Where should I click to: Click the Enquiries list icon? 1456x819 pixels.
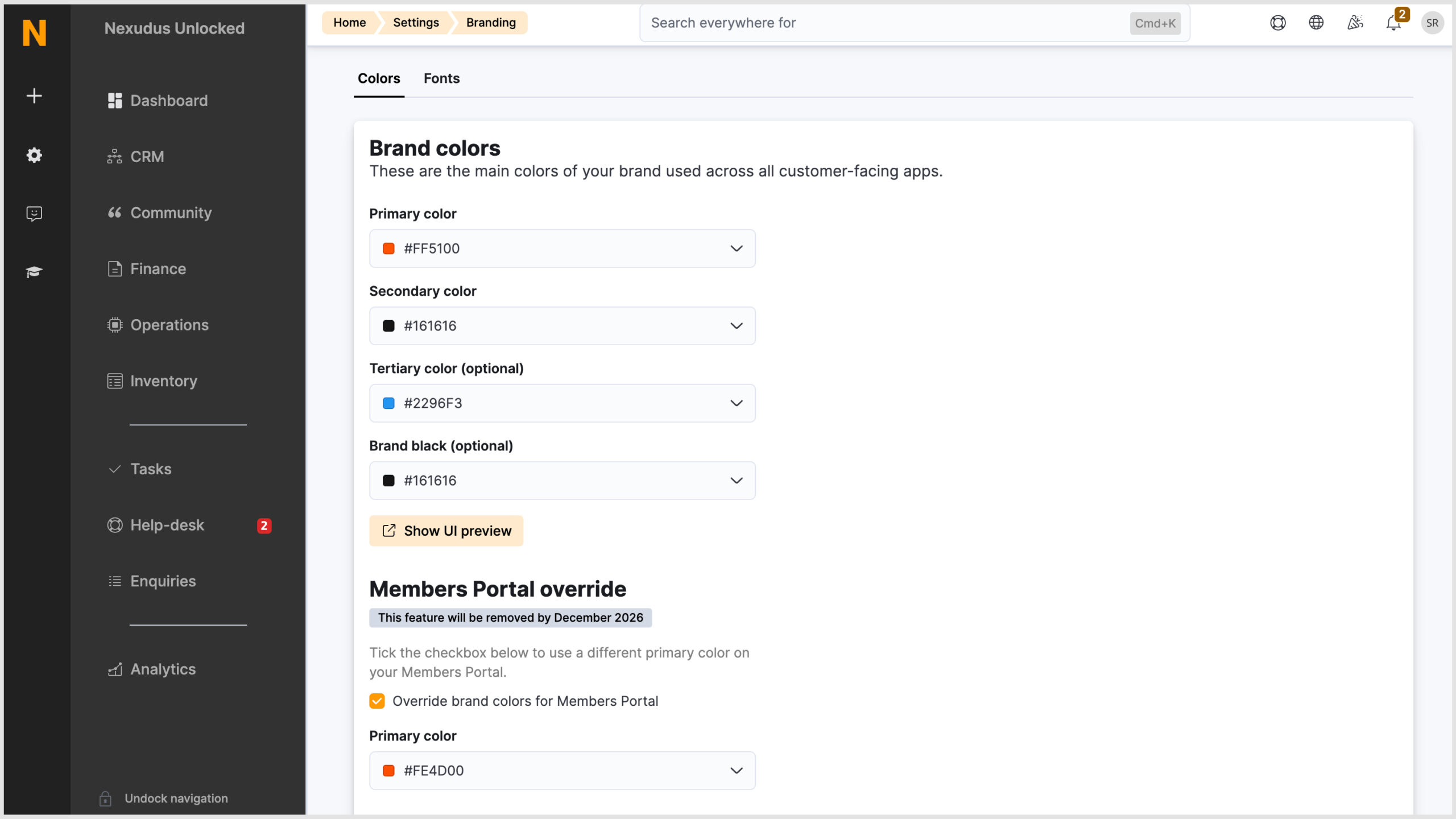coord(115,581)
